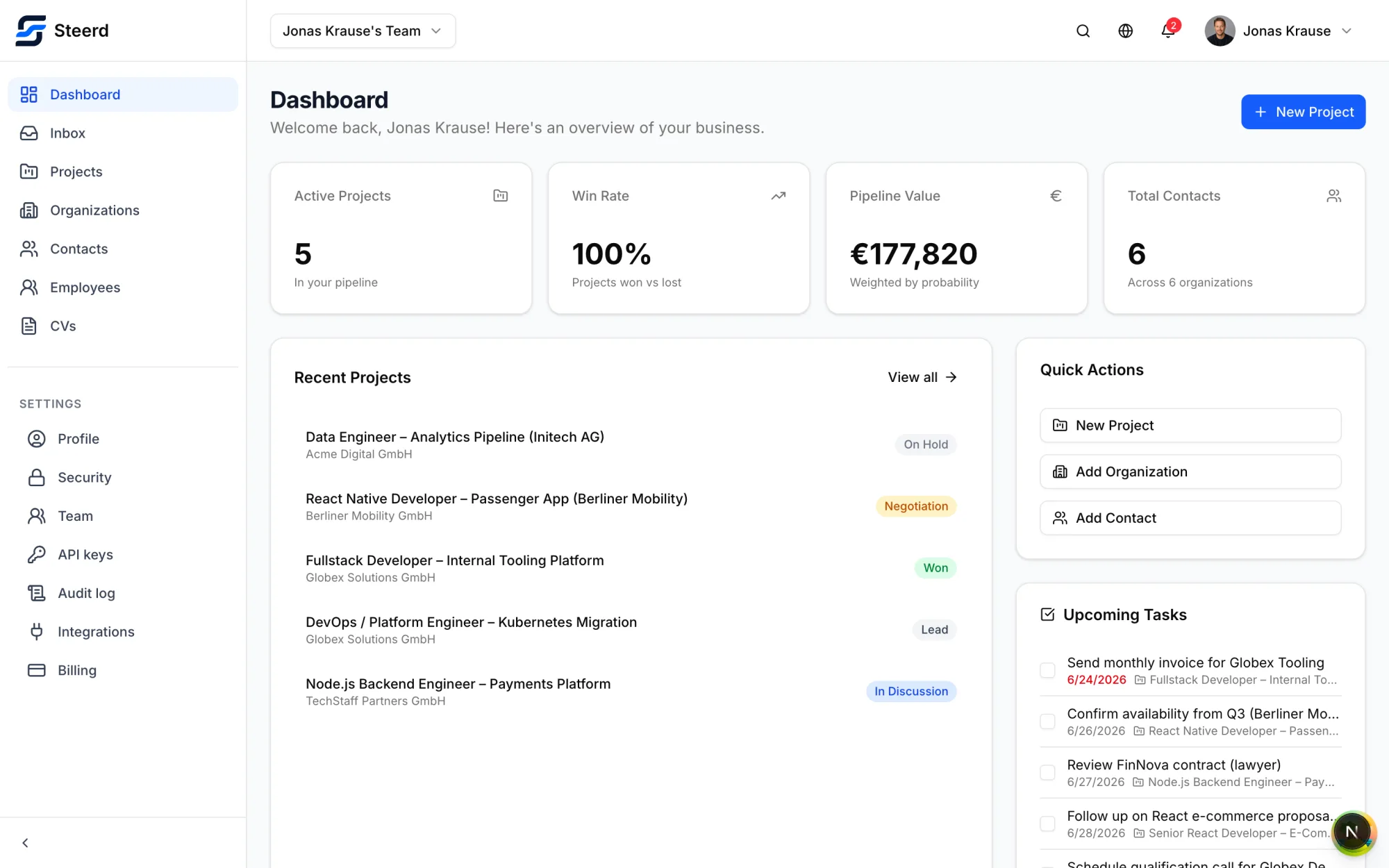The image size is (1389, 868).
Task: Check Follow up on React e-commerce task
Action: (x=1047, y=824)
